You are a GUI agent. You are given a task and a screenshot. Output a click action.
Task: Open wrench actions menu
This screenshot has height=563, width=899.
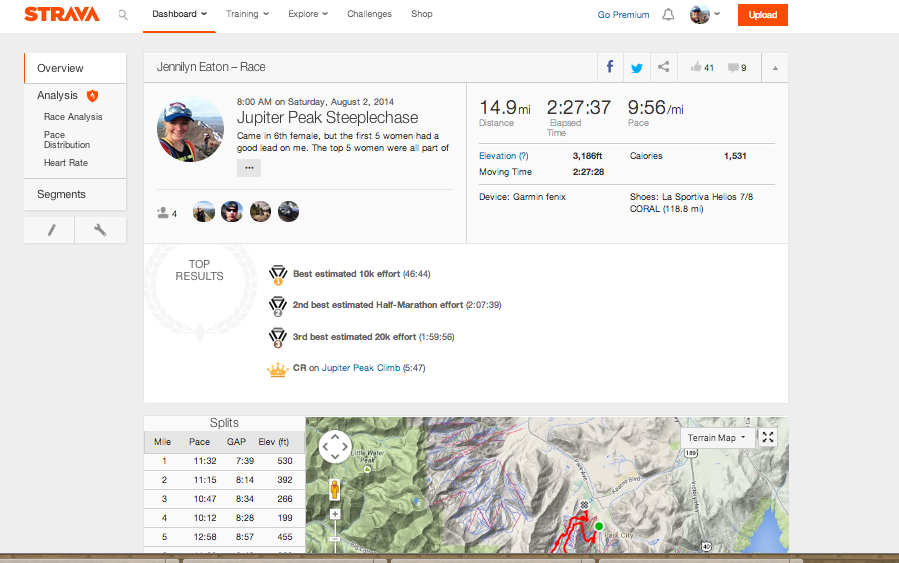(100, 230)
